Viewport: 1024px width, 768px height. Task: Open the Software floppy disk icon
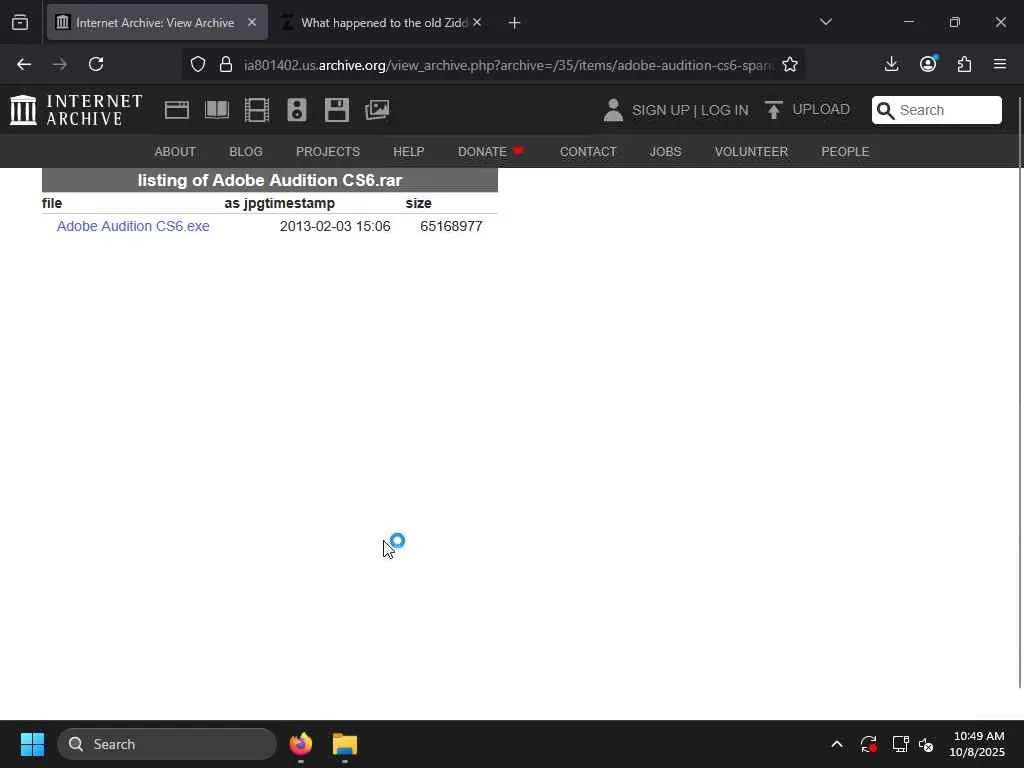click(x=337, y=110)
